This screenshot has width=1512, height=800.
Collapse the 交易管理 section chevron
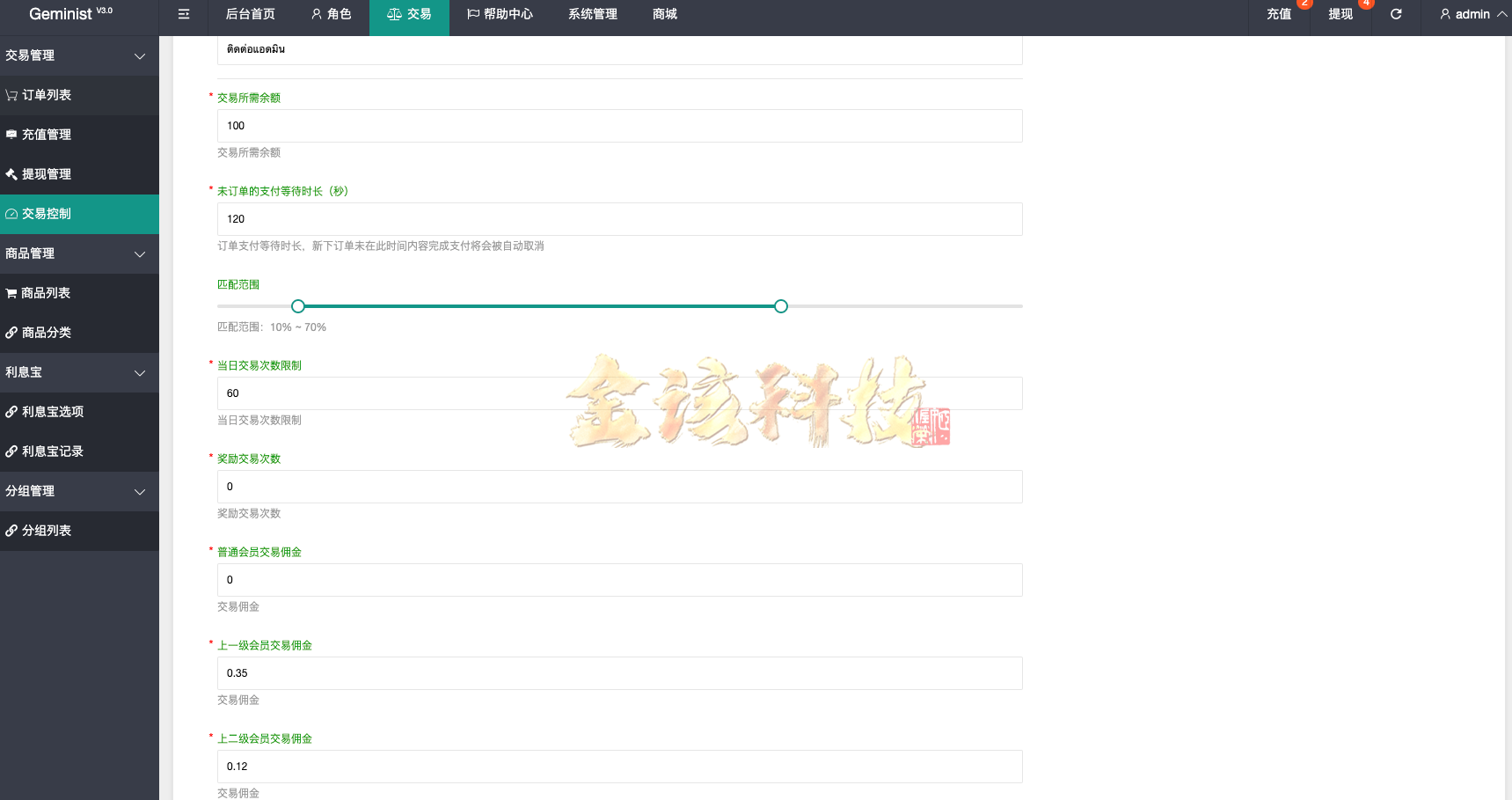pyautogui.click(x=140, y=55)
